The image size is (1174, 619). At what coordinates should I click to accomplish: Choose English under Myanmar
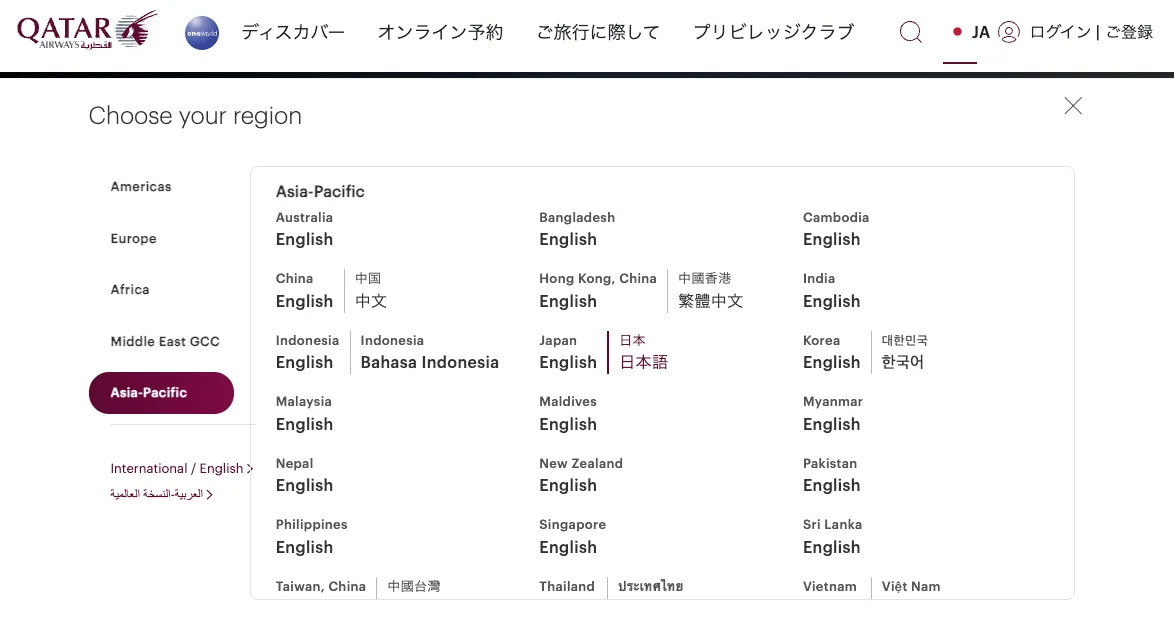(x=831, y=424)
